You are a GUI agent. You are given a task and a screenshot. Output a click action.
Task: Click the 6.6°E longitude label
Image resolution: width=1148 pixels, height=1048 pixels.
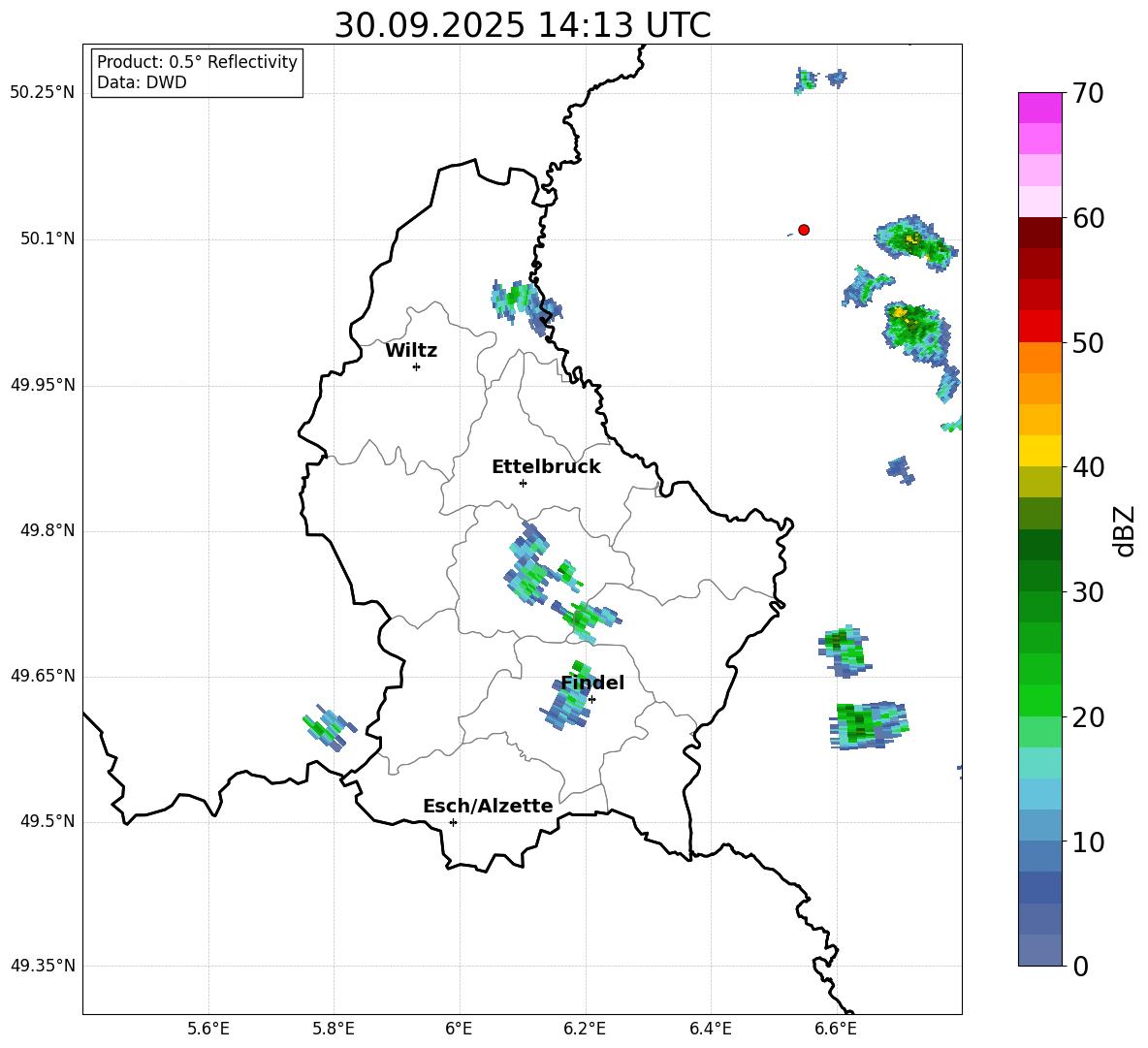point(836,1029)
